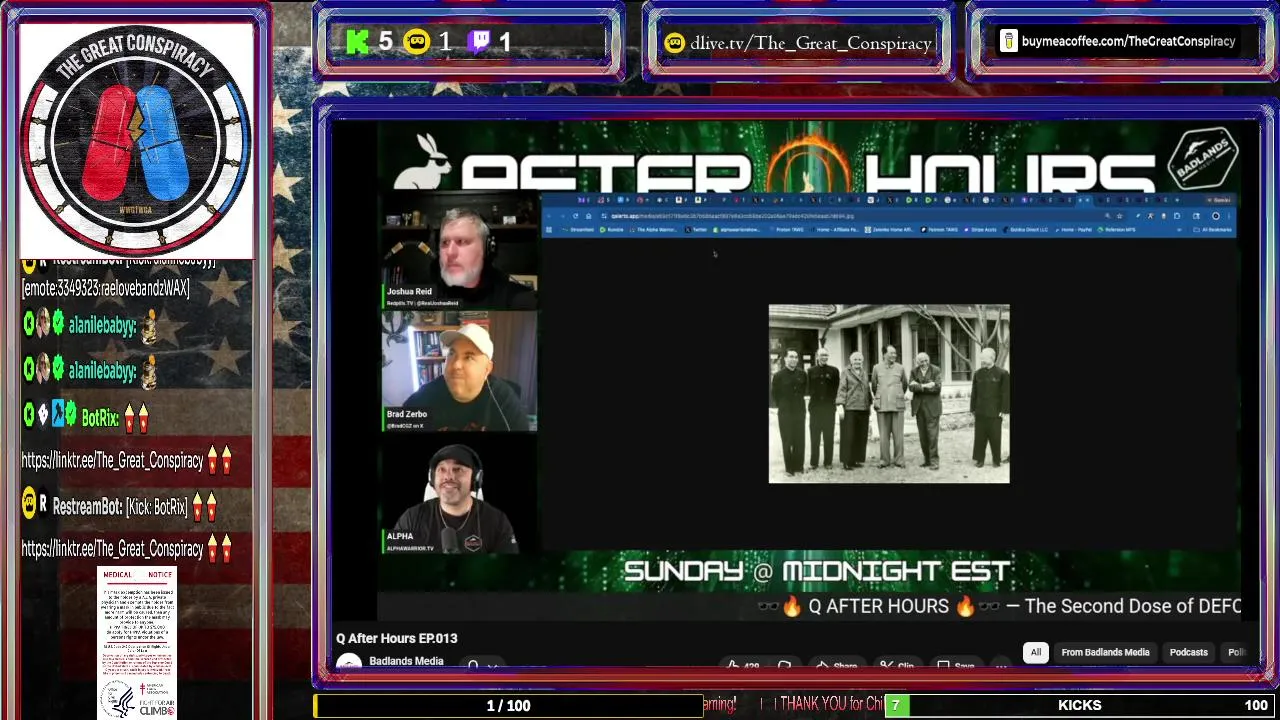This screenshot has height=720, width=1280.
Task: Click the Q After Hours EP.013 title
Action: (396, 638)
